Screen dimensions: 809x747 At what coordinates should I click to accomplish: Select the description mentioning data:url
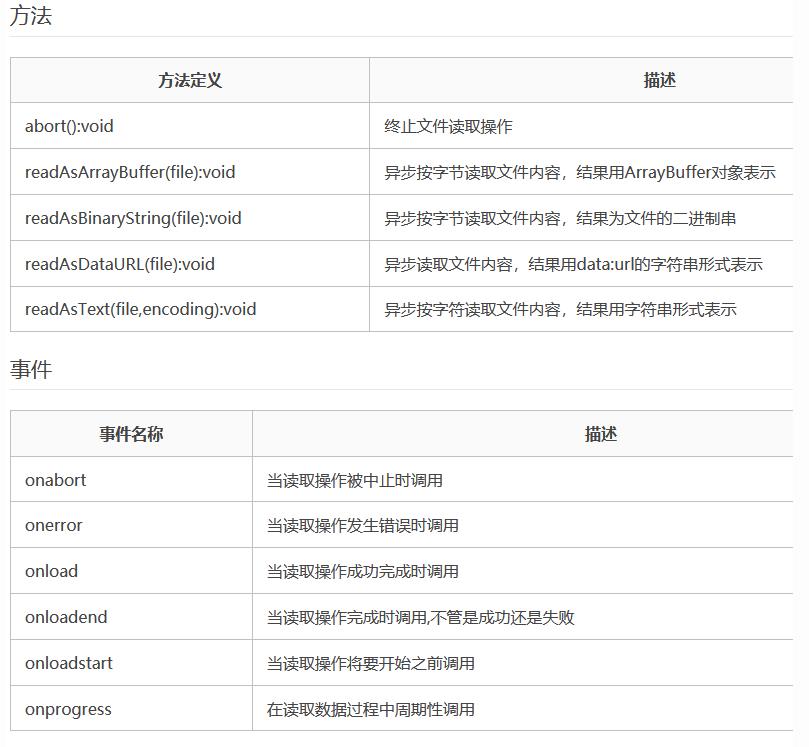pos(573,264)
